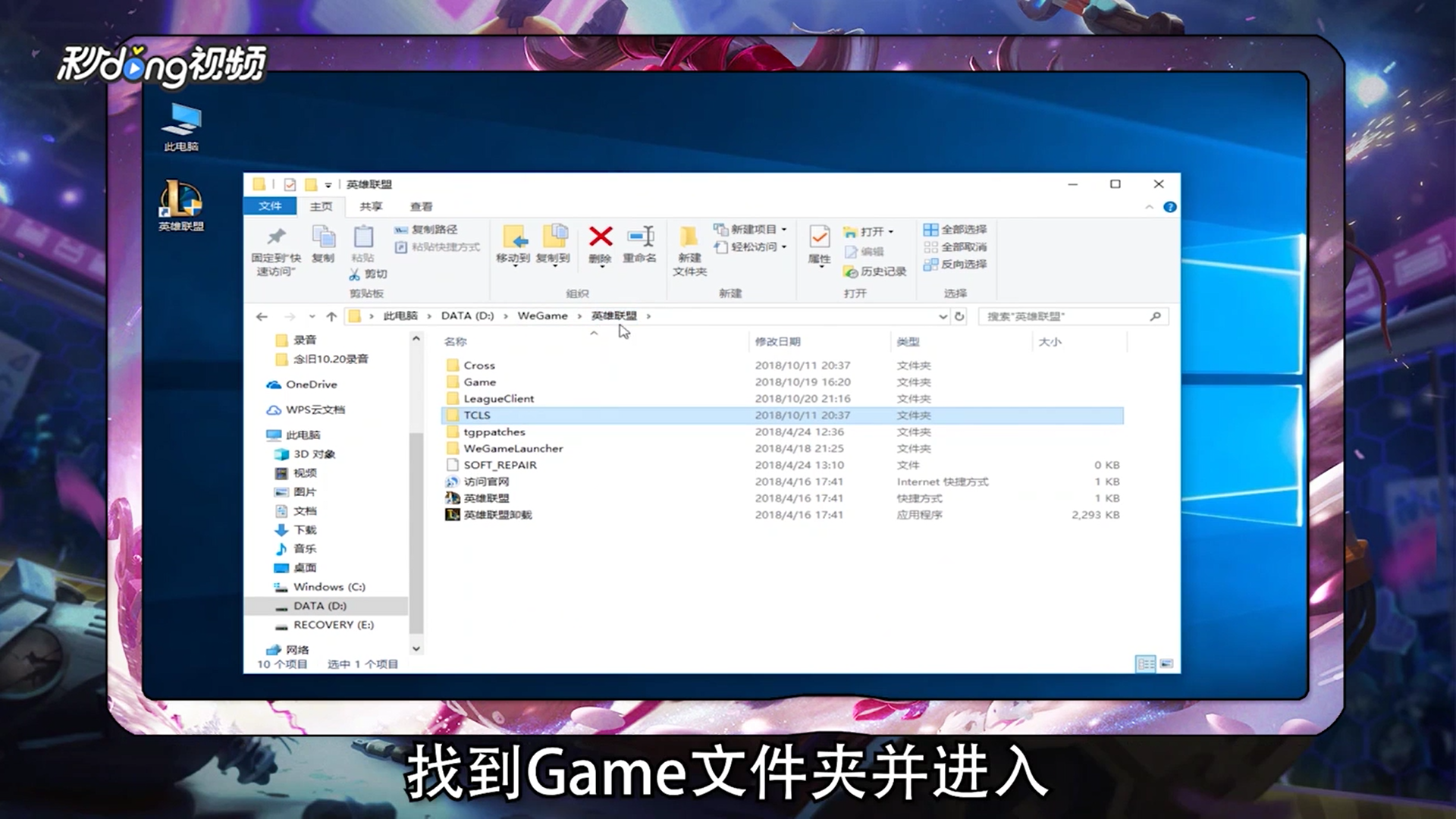Click the search box for 英雄联盟
The height and width of the screenshot is (819, 1456).
tap(1073, 316)
